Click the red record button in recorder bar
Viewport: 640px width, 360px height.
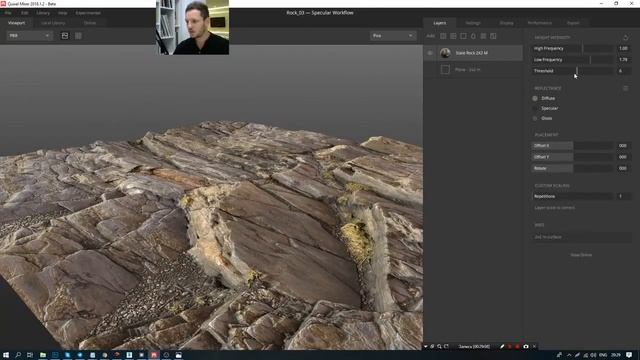(517, 347)
